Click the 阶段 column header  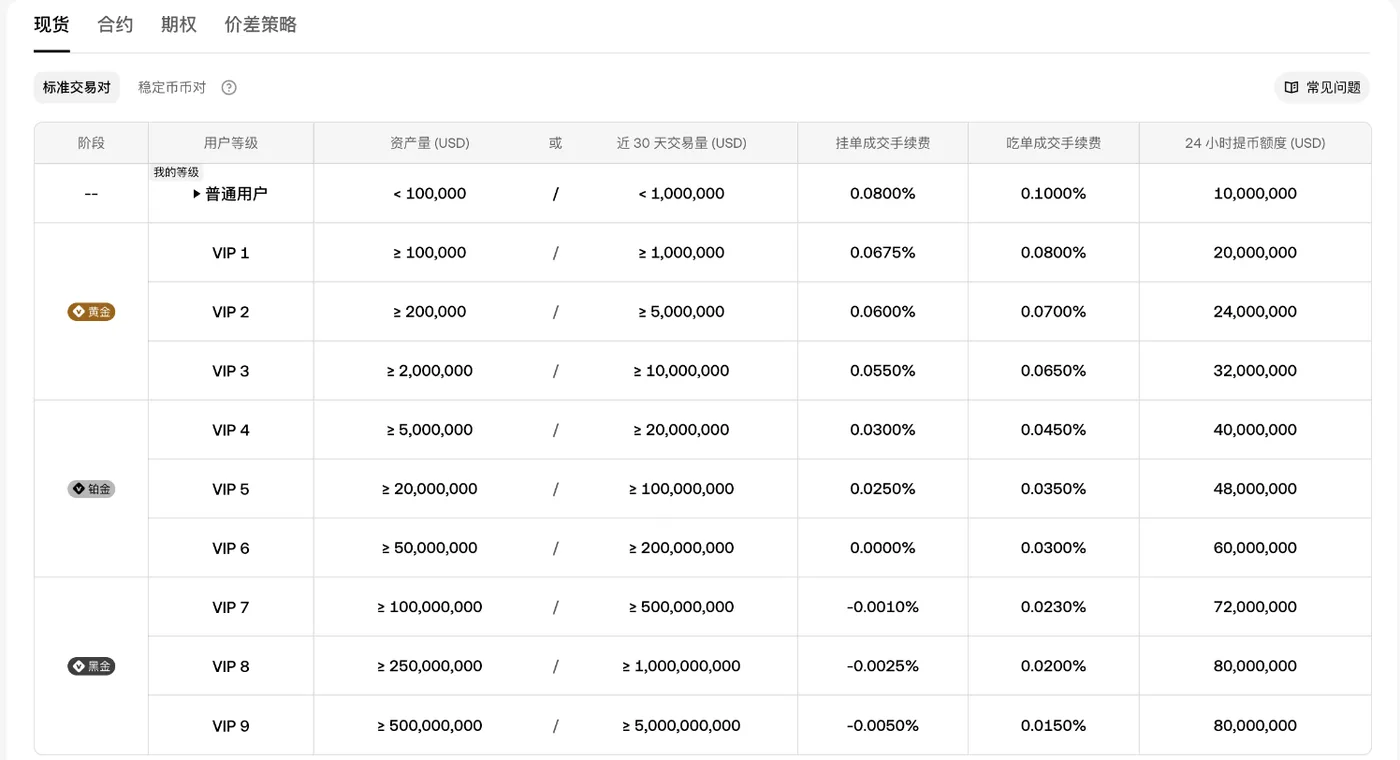pos(91,143)
